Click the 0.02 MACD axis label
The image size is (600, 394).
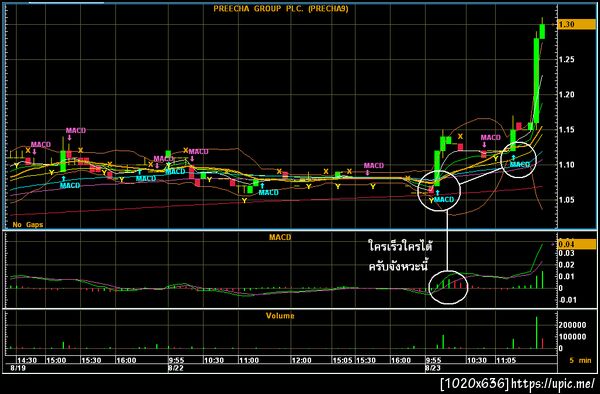point(566,265)
